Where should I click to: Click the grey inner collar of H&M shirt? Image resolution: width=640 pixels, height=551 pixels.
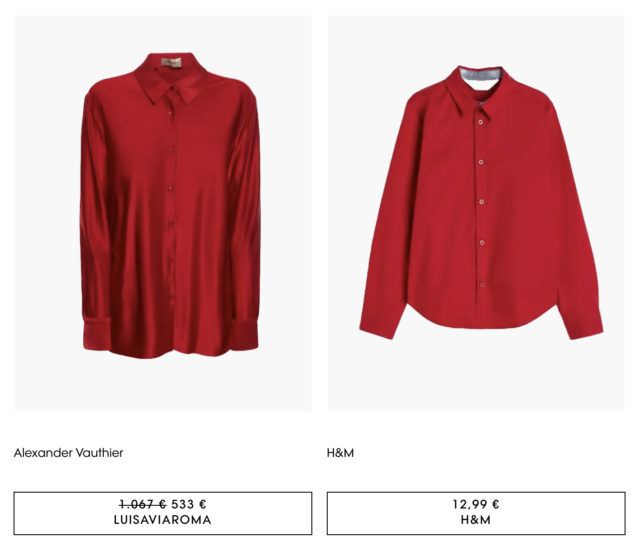[x=482, y=75]
